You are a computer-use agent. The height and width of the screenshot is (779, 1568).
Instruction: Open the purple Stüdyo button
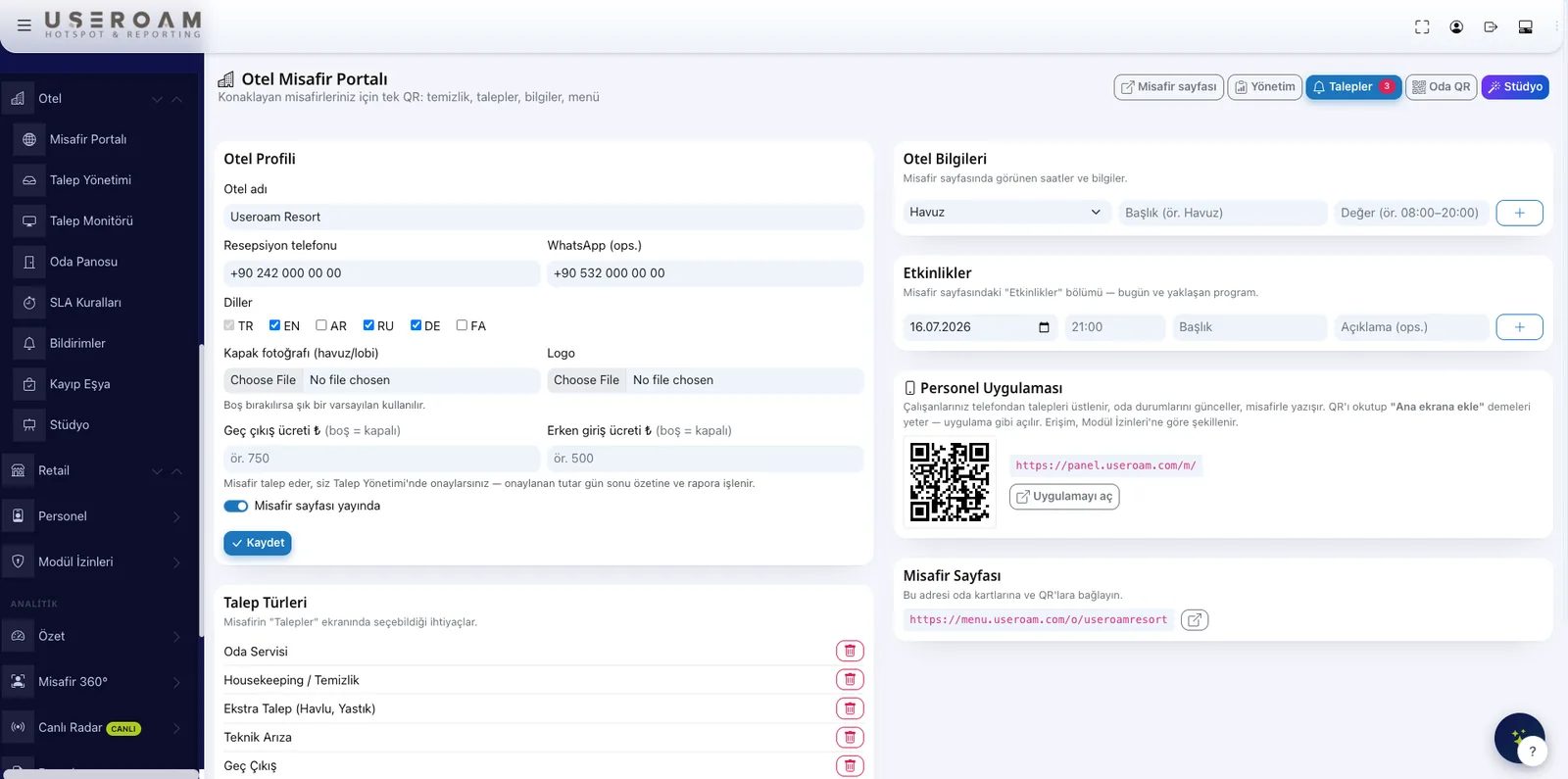pos(1515,87)
